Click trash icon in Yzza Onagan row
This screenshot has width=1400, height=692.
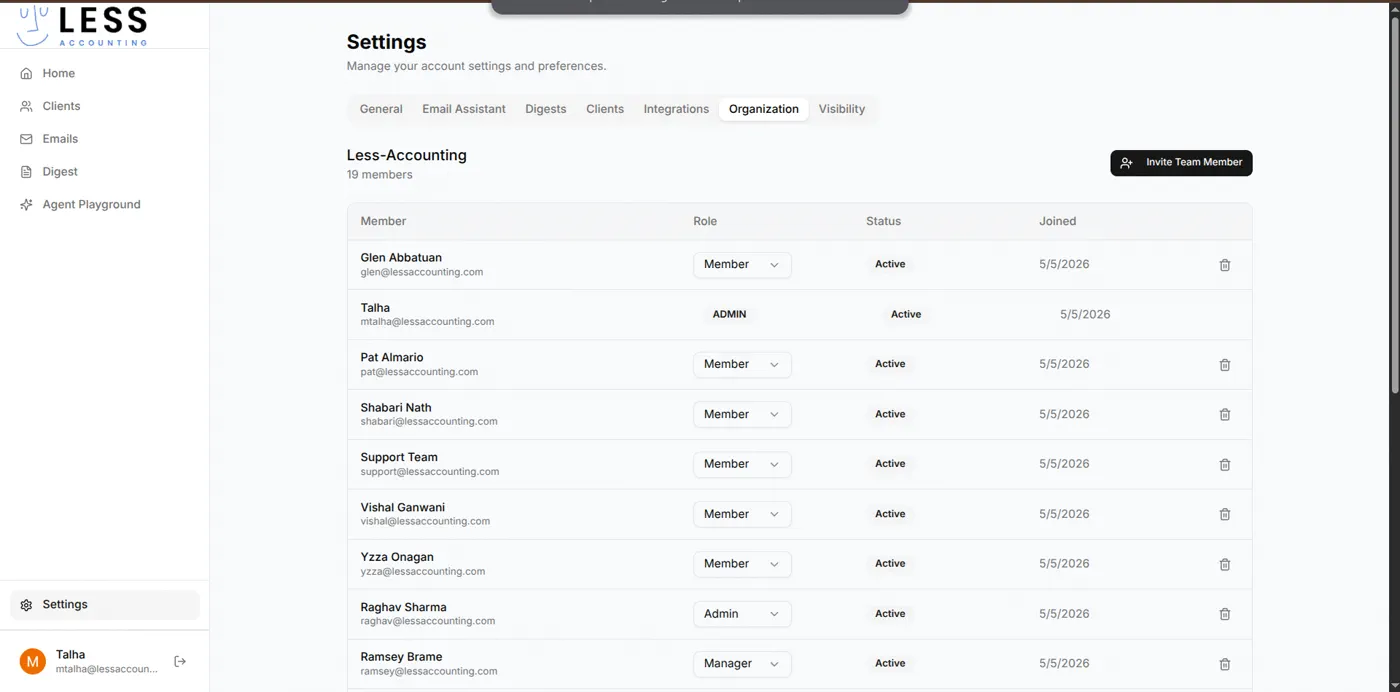click(1225, 564)
